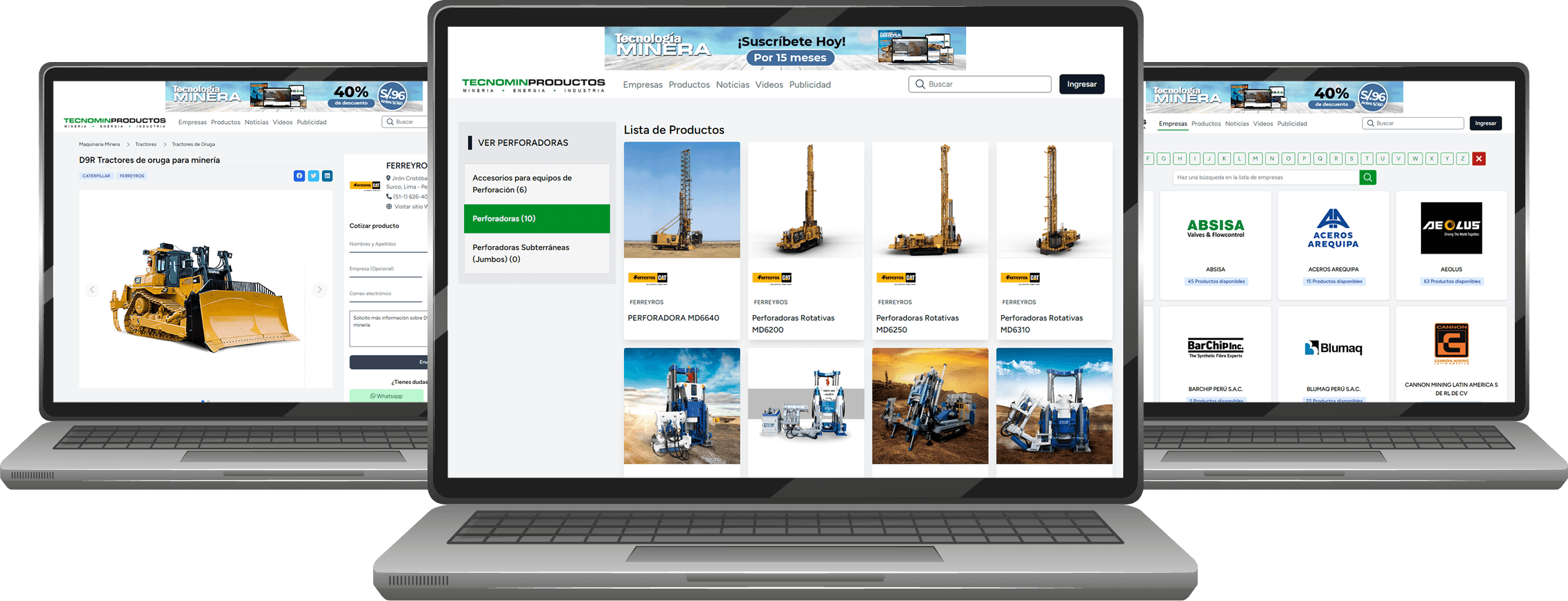Open ABSISA company logo card
The height and width of the screenshot is (601, 1568).
pos(1216,228)
